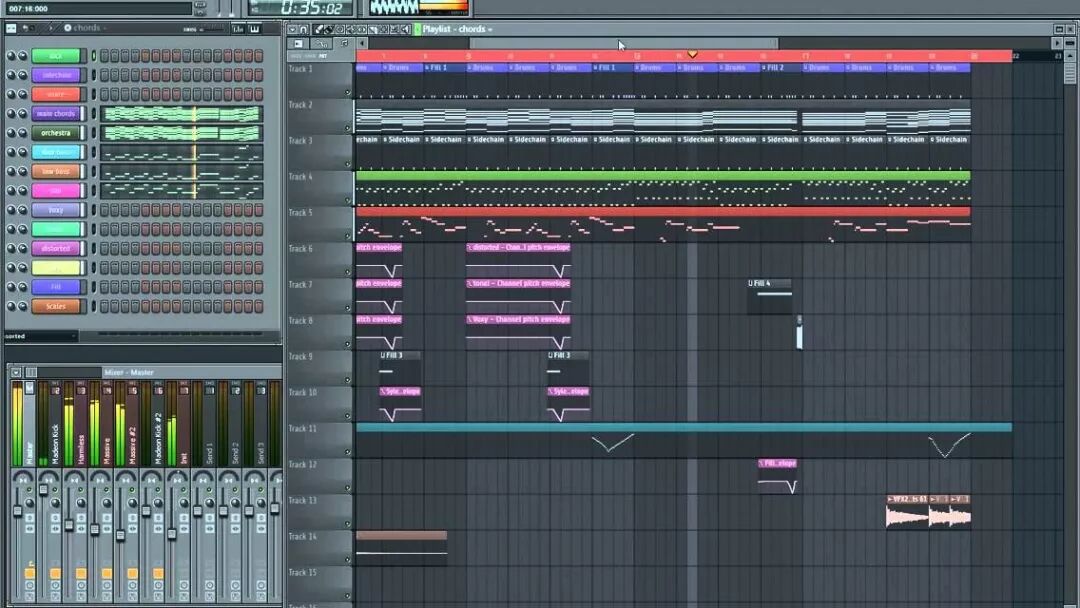Toggle the sidechain channel select LED
The image size is (1080, 608).
click(x=94, y=75)
